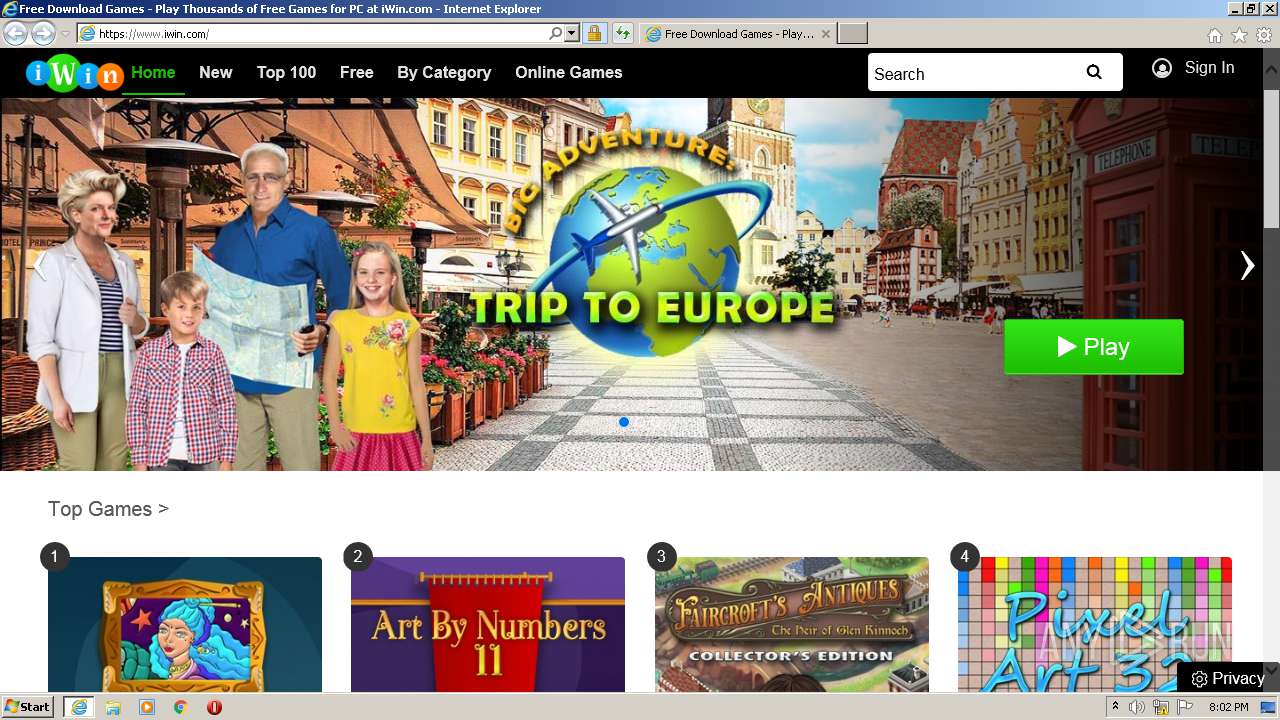The image size is (1280, 720).
Task: Open the Chrome taskbar icon
Action: (x=181, y=707)
